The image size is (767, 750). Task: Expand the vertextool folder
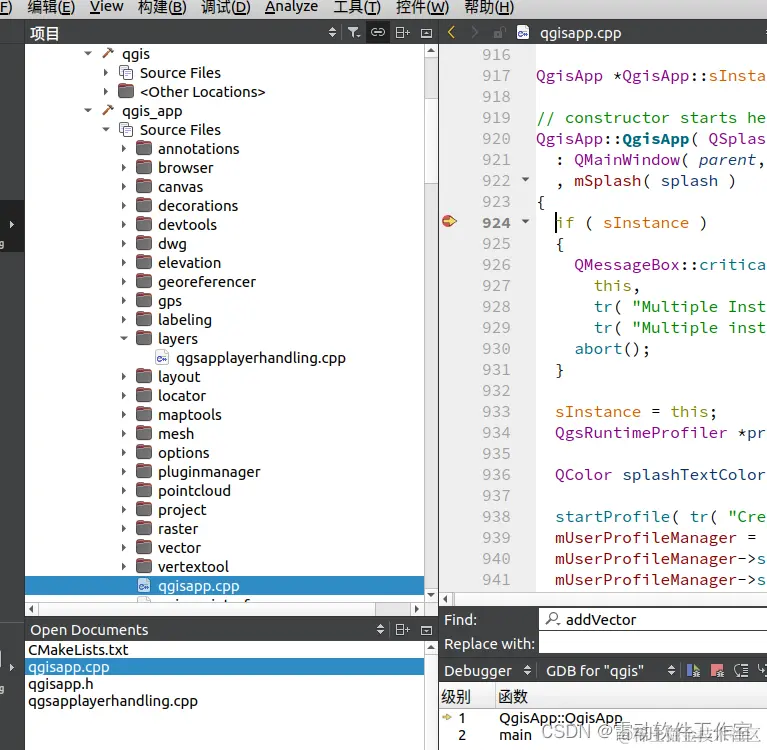124,567
